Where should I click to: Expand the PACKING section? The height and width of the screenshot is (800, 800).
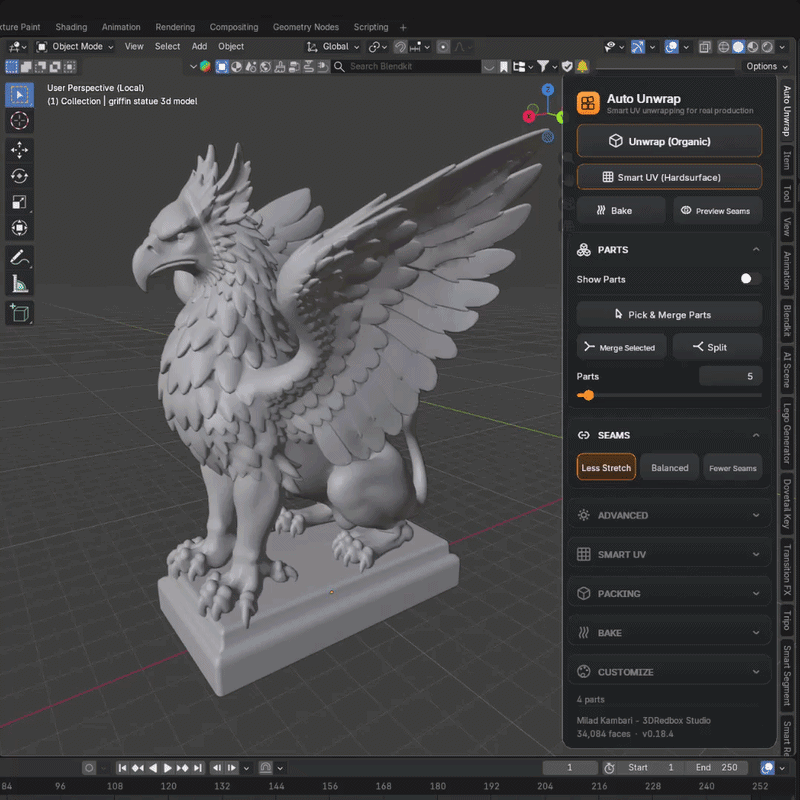669,593
